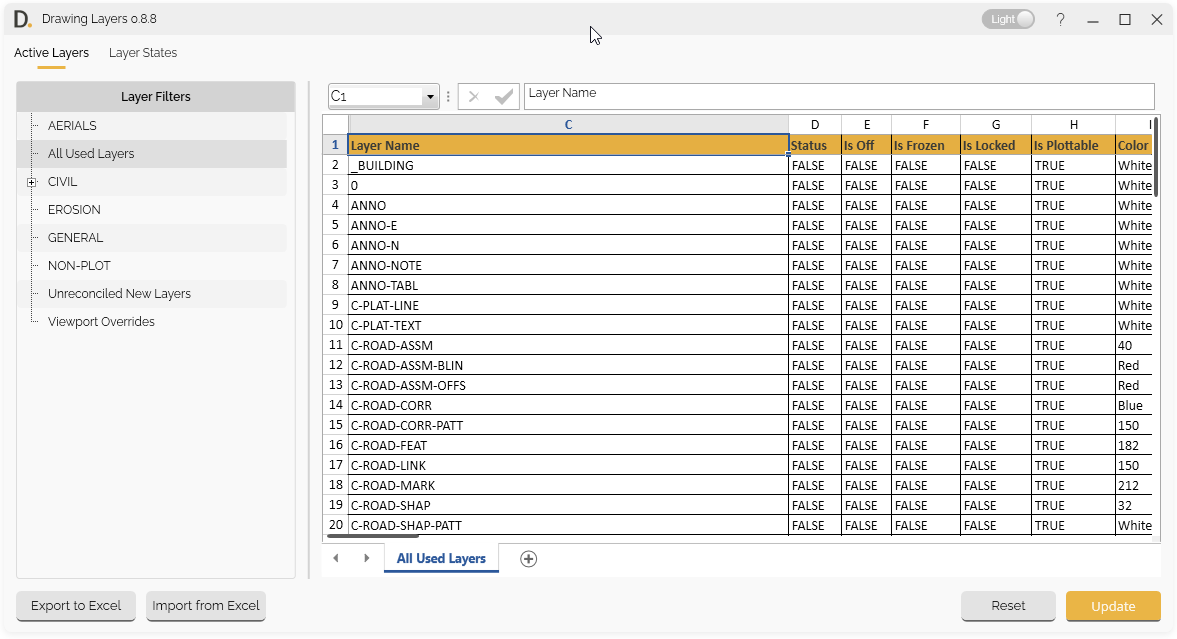This screenshot has width=1177, height=639.
Task: Click the Export to Excel button
Action: [x=76, y=606]
